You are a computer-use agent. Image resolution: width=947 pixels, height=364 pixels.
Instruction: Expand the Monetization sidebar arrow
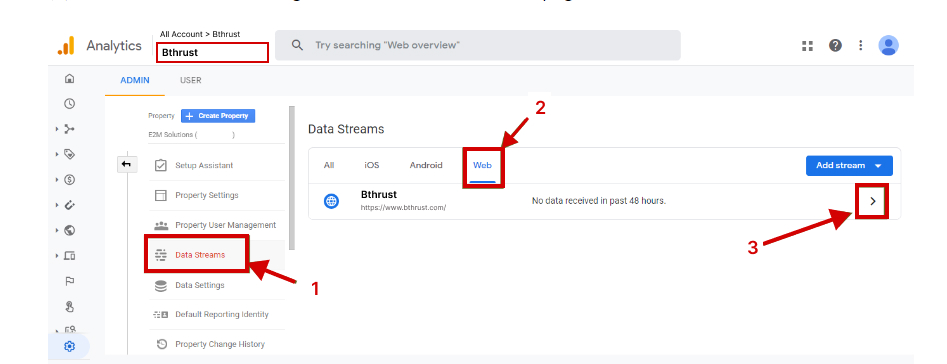57,179
